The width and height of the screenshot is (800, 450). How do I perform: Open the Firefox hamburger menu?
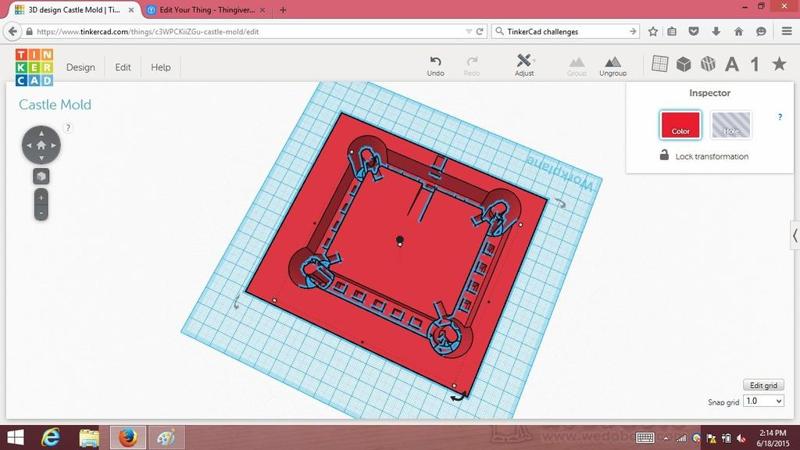[x=787, y=32]
